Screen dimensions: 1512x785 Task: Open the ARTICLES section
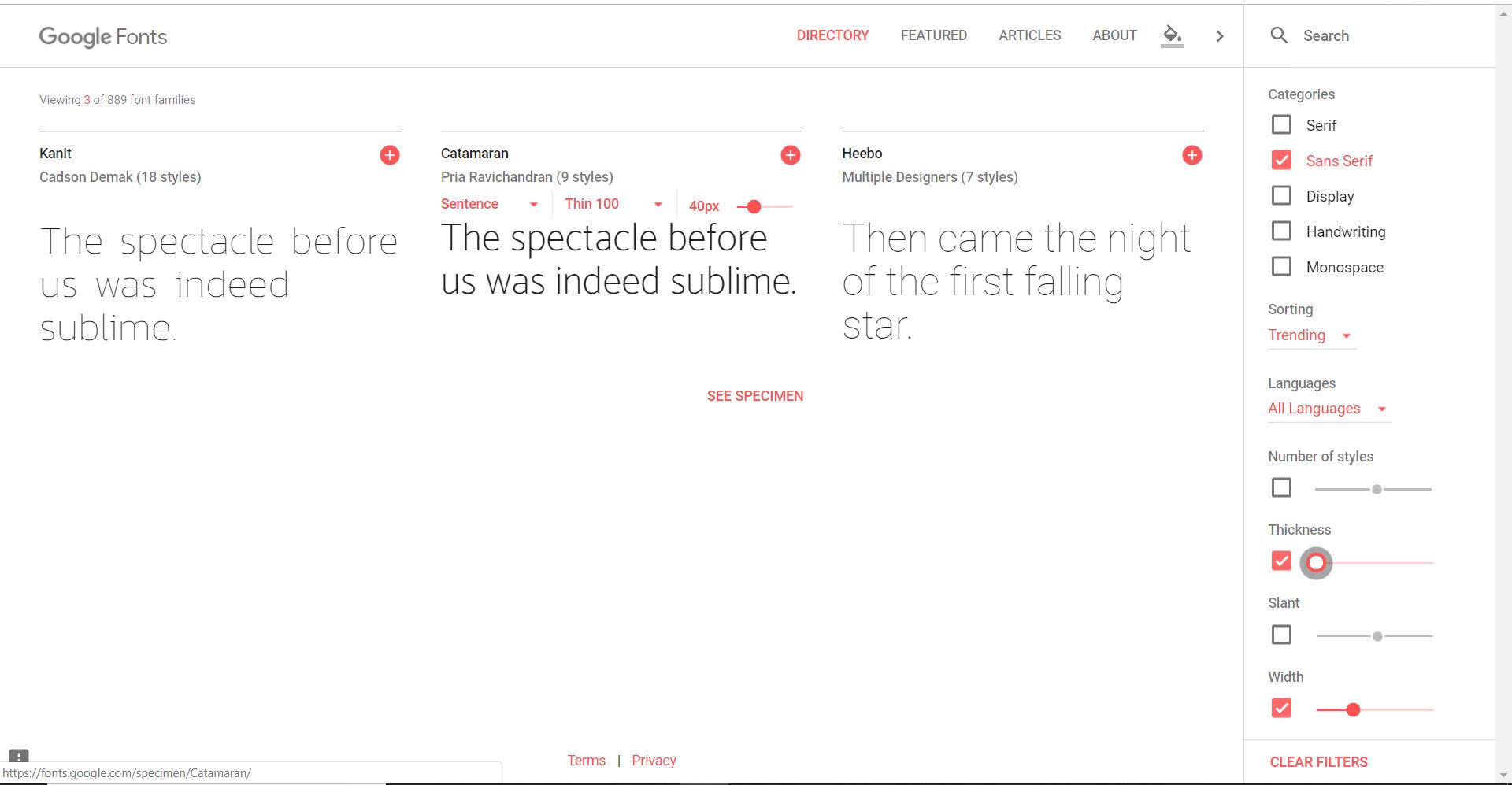(1029, 35)
